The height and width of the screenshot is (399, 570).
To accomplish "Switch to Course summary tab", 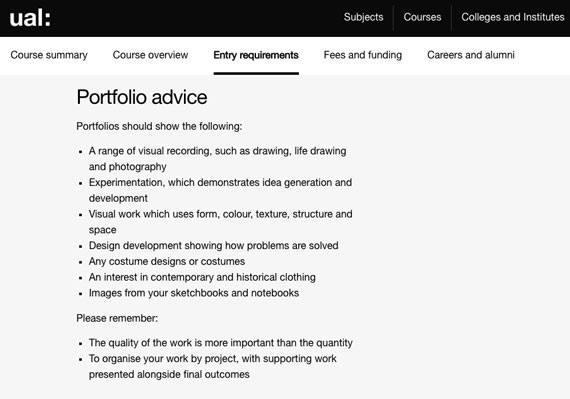I will 49,55.
